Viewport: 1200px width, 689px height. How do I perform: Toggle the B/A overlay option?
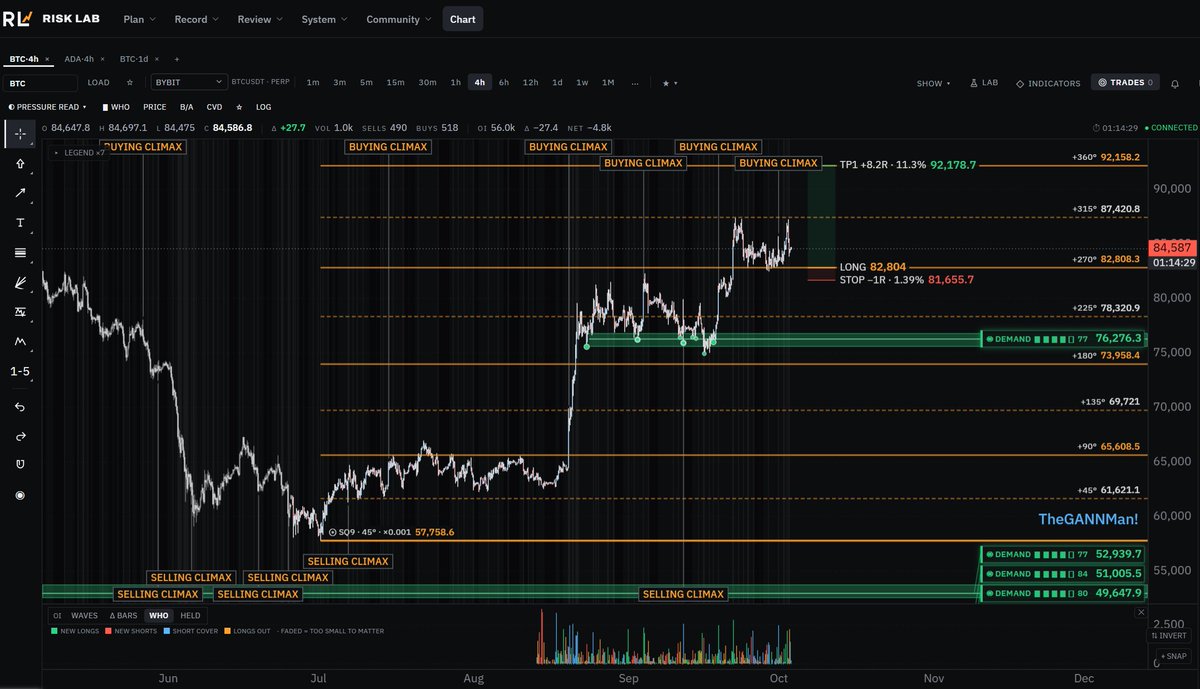(187, 106)
